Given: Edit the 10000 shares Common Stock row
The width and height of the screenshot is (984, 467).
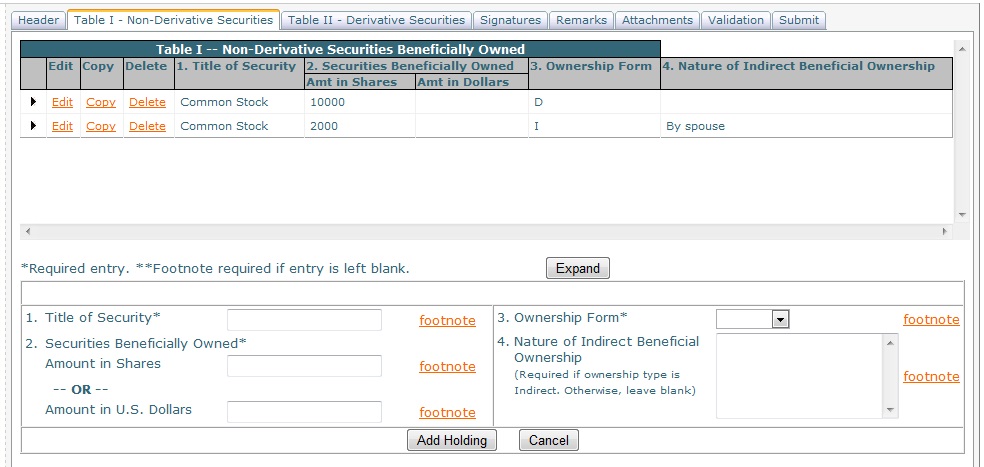Looking at the screenshot, I should point(62,102).
